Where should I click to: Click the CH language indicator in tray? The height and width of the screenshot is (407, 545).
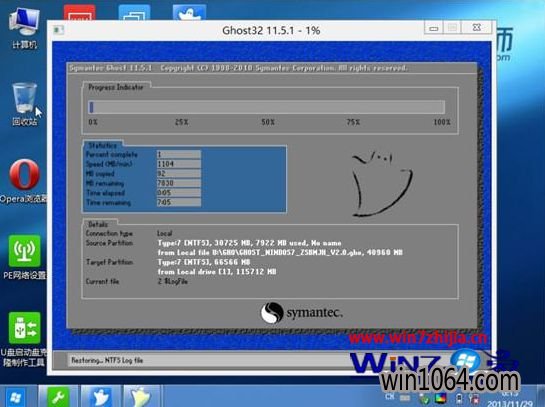coord(390,397)
